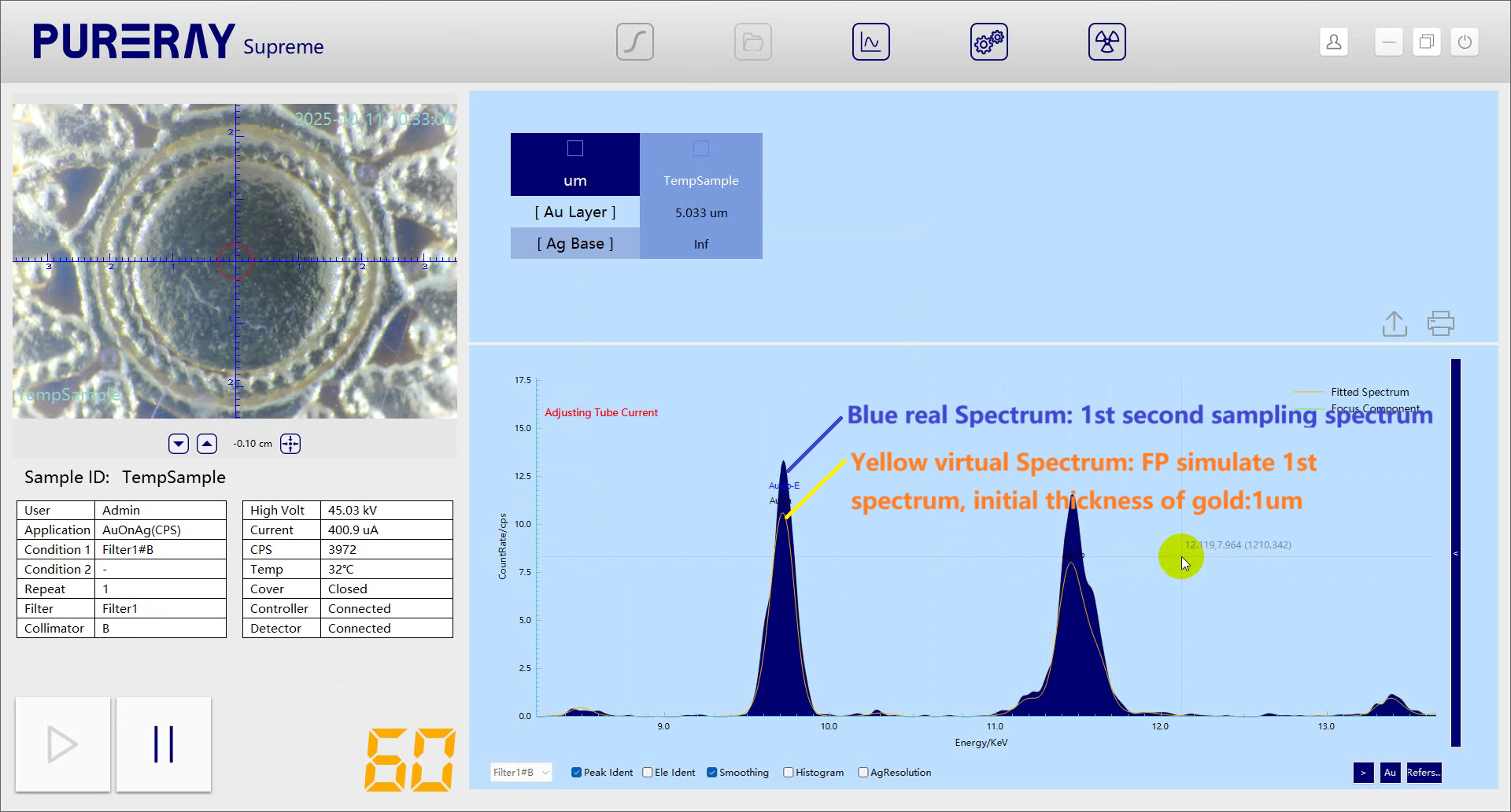Tick the checkbox in TempSample column header
This screenshot has width=1511, height=812.
click(x=701, y=148)
